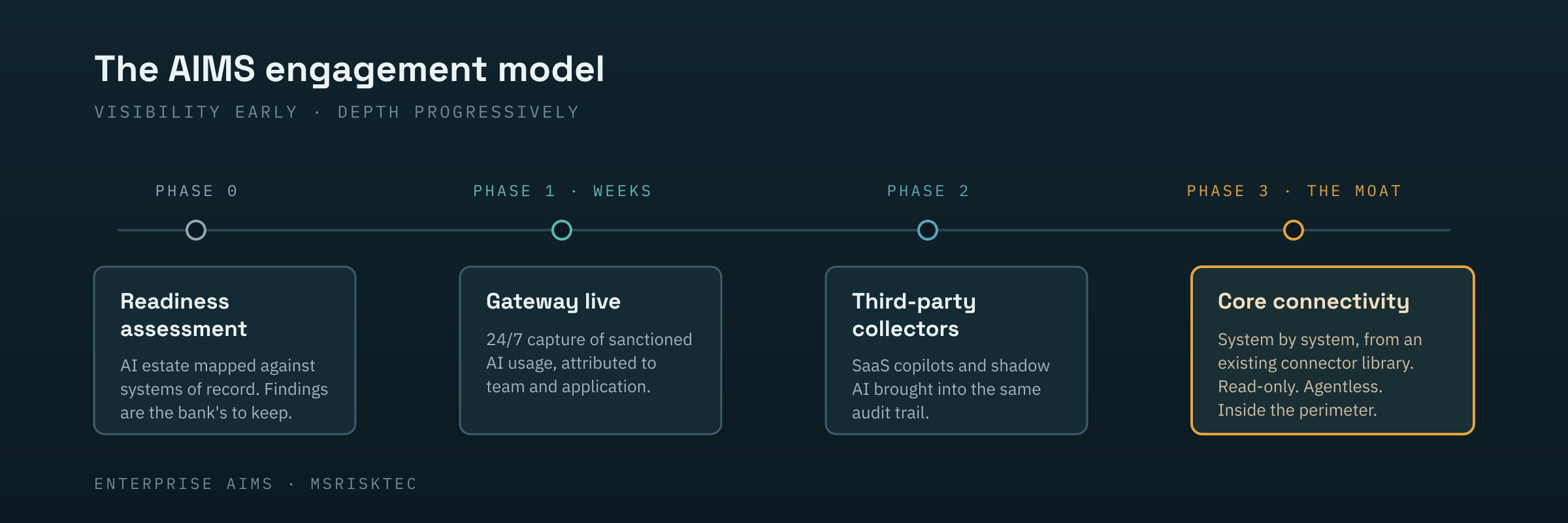
Task: Click the Phase 0 gray timeline circle
Action: 196,230
